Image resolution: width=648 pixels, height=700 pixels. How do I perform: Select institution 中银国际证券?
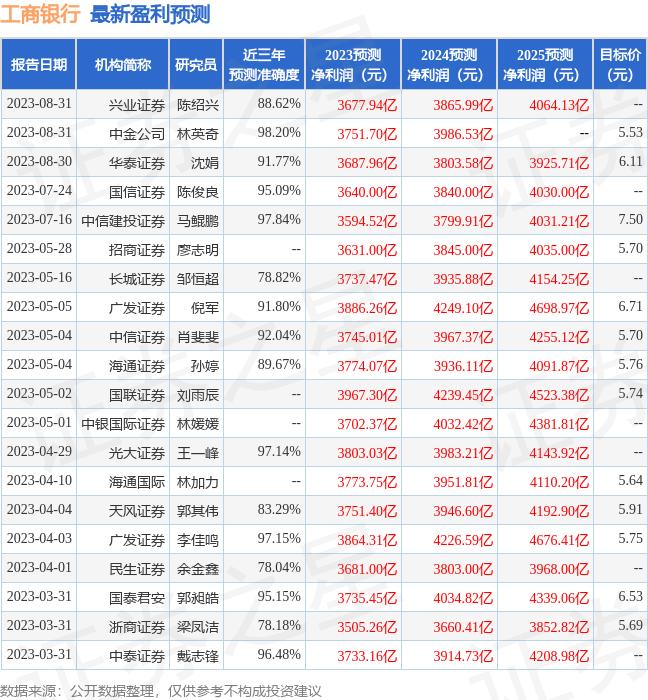(x=123, y=424)
